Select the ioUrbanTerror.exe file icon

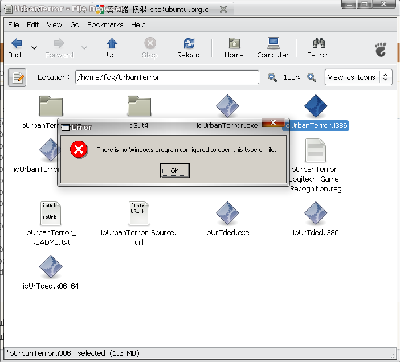pyautogui.click(x=227, y=106)
